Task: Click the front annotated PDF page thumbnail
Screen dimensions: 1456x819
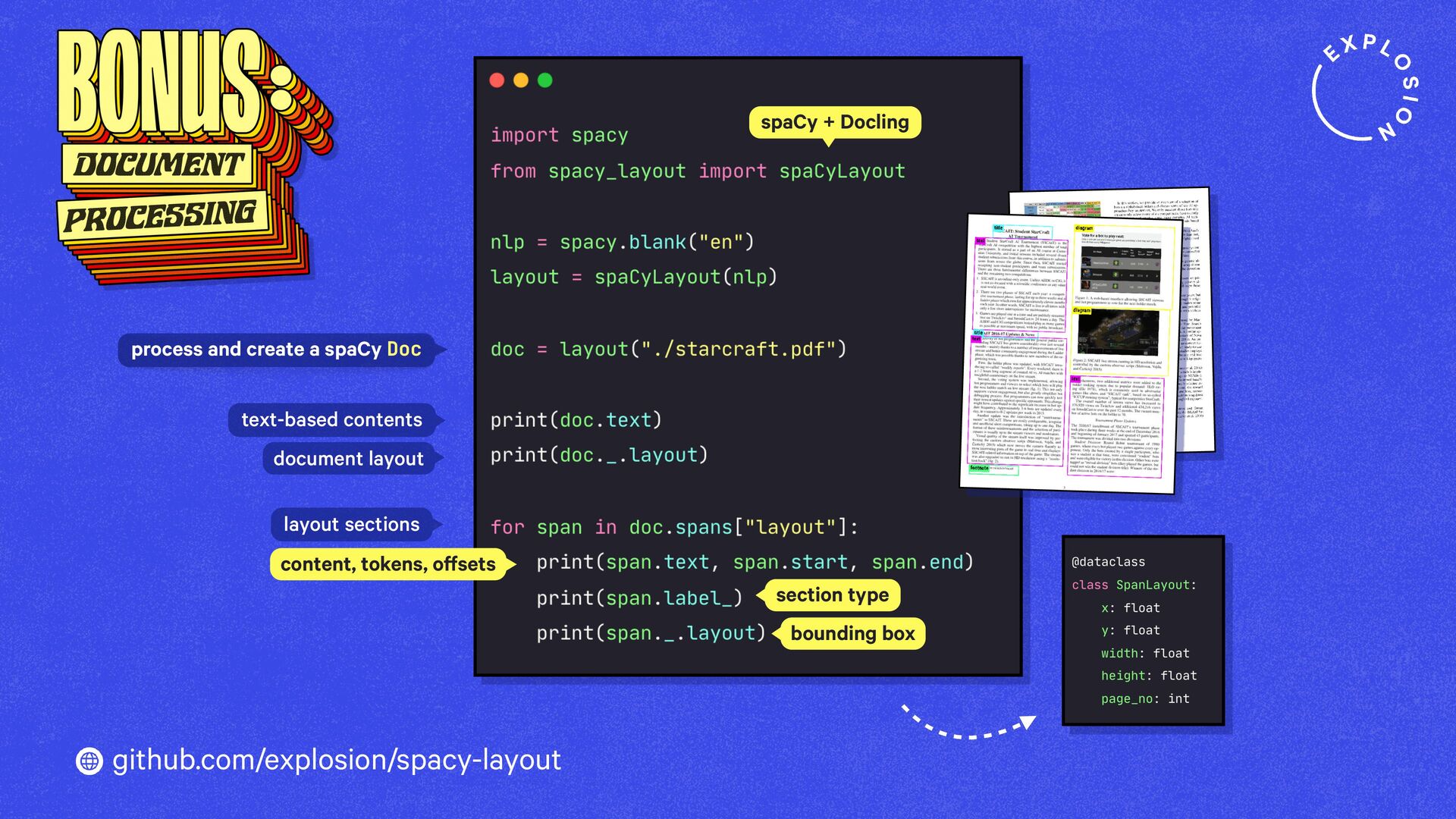Action: coord(1068,353)
